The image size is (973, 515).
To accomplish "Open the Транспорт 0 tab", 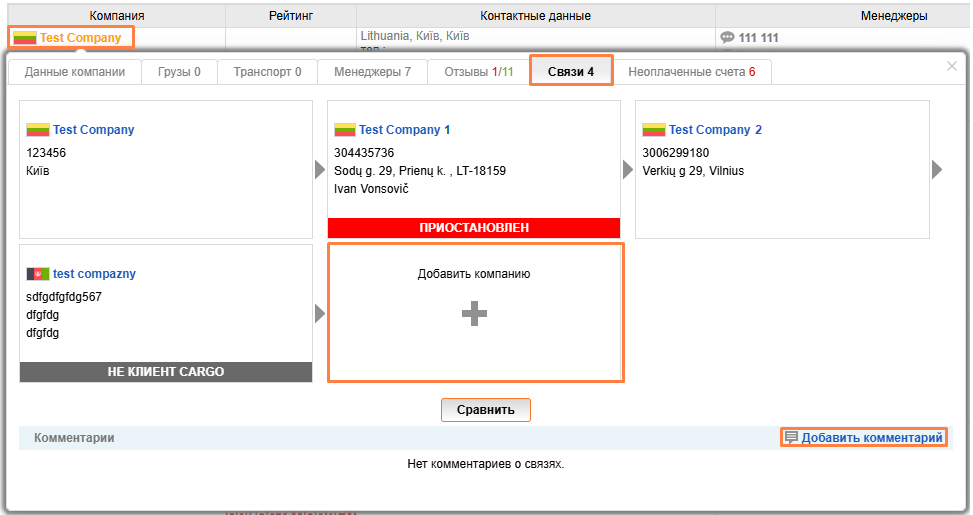I will tap(267, 72).
